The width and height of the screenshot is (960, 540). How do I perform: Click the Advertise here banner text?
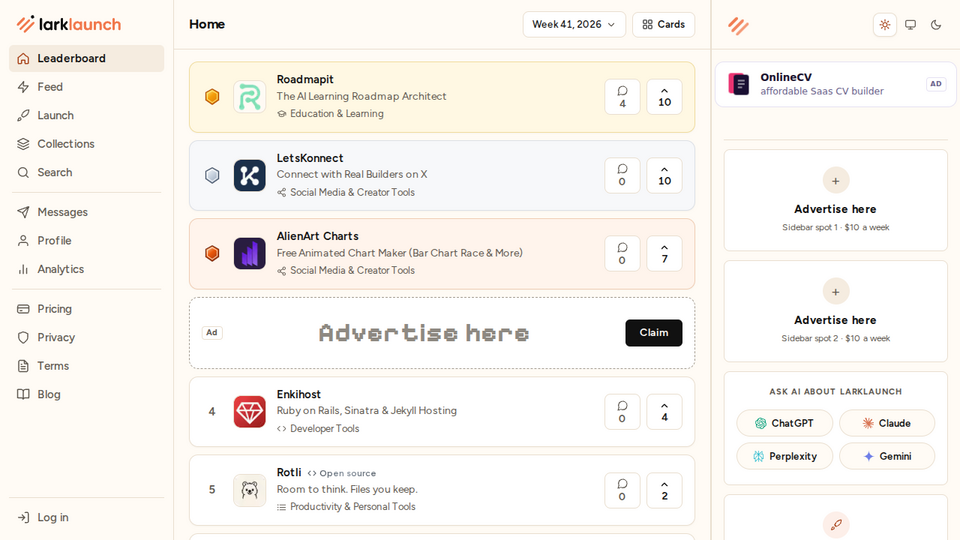tap(424, 333)
